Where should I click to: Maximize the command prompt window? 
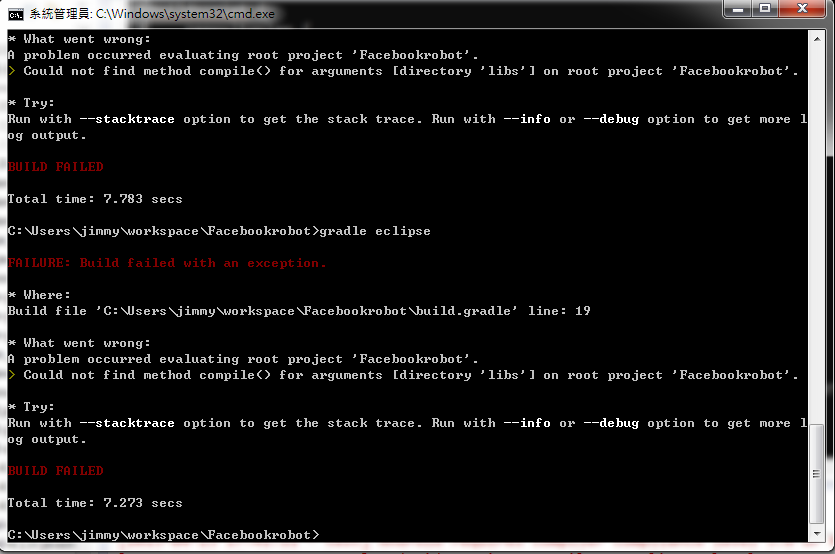765,9
